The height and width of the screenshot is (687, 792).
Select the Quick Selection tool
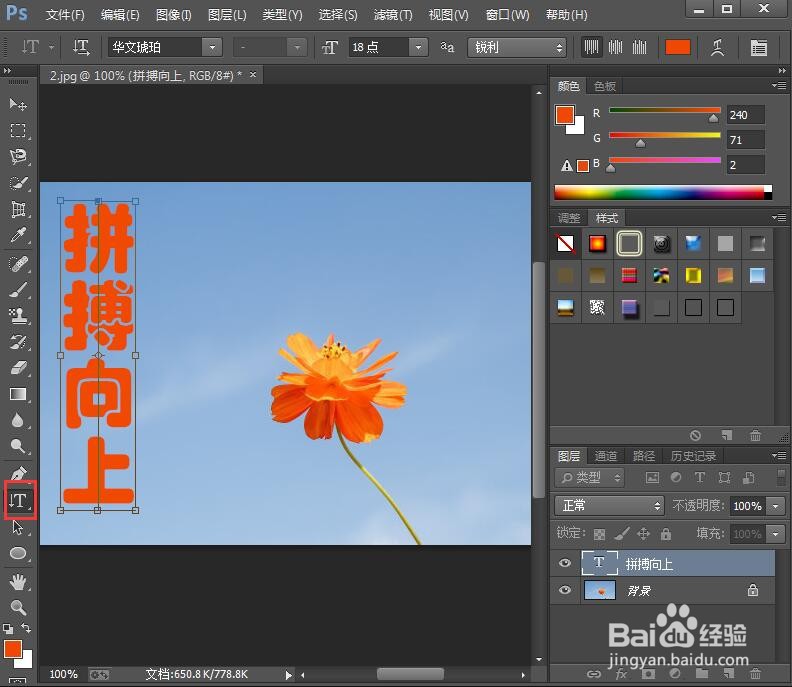[18, 183]
